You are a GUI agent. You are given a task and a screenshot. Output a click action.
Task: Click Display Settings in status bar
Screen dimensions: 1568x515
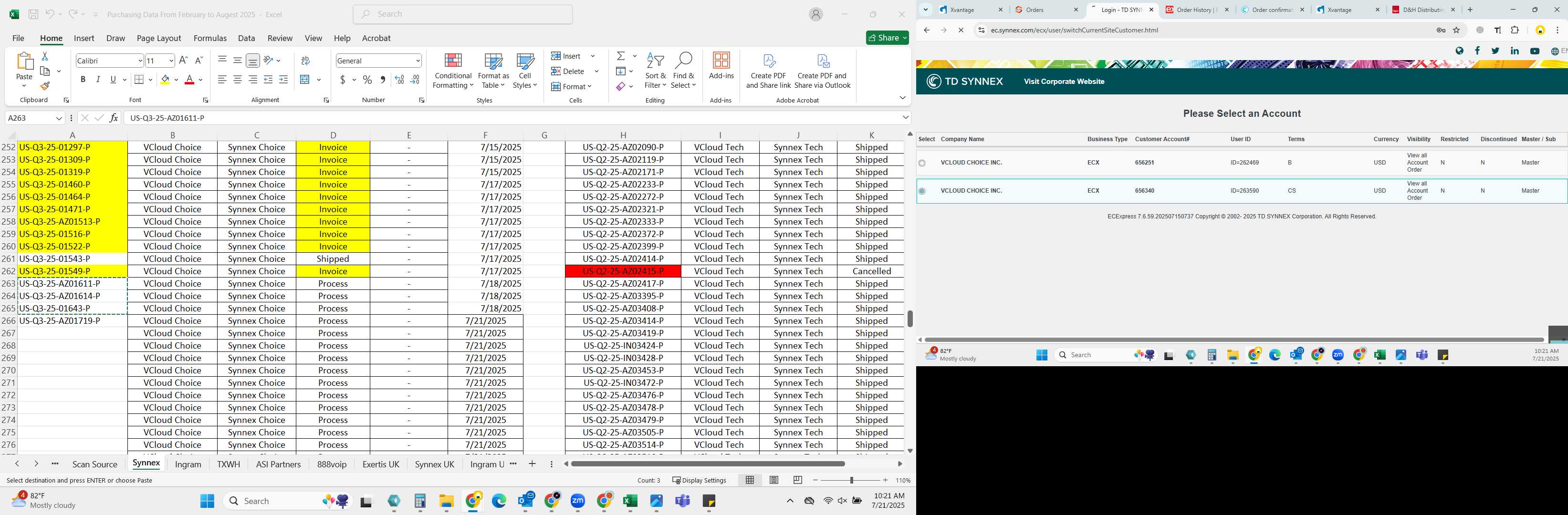[x=699, y=480]
